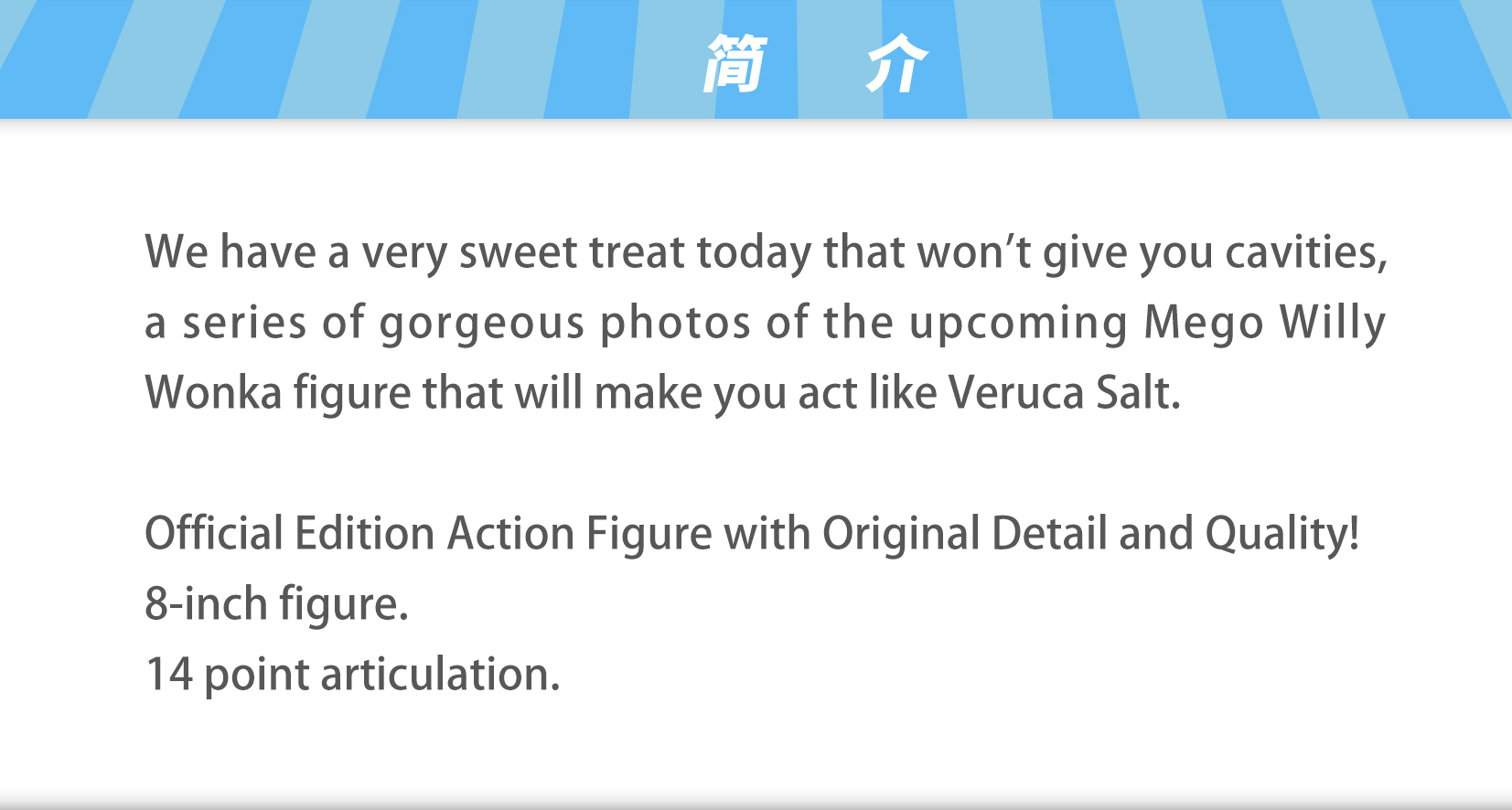Screen dimensions: 1512x810
Task: Click the word "Willy" at the line end
Action: pyautogui.click(x=1333, y=324)
